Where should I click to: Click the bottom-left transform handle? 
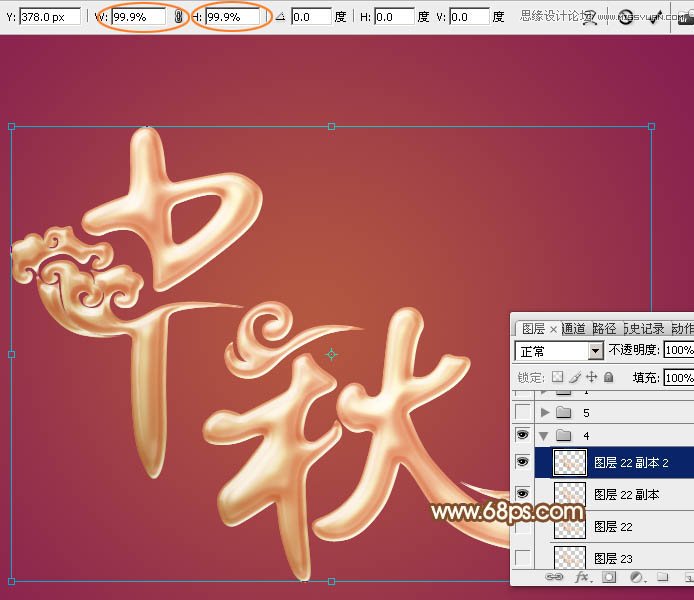12,581
